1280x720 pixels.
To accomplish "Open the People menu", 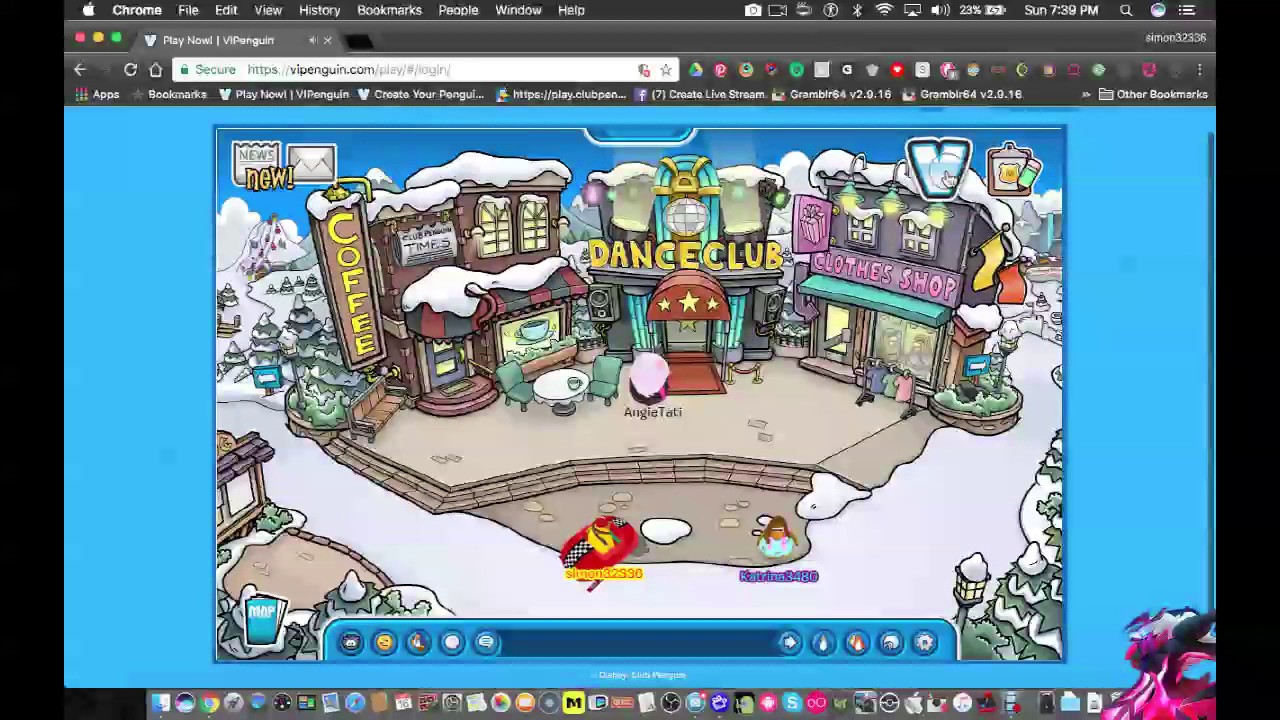I will [x=458, y=10].
